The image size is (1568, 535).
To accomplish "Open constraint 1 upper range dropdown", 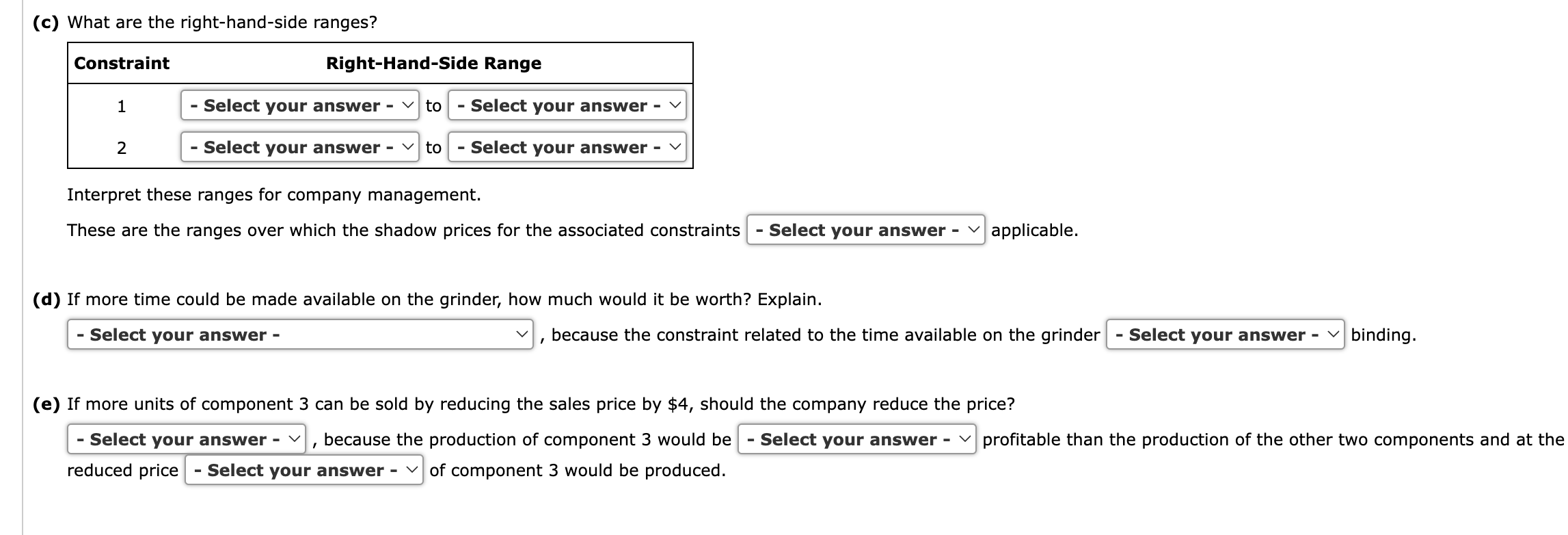I will pyautogui.click(x=567, y=105).
